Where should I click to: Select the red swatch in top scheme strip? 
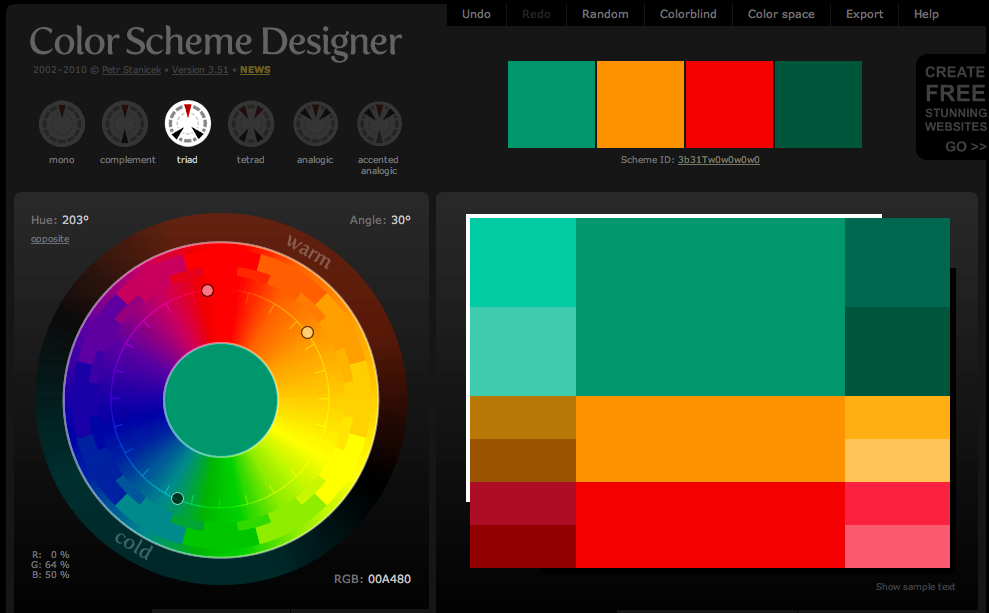click(729, 105)
